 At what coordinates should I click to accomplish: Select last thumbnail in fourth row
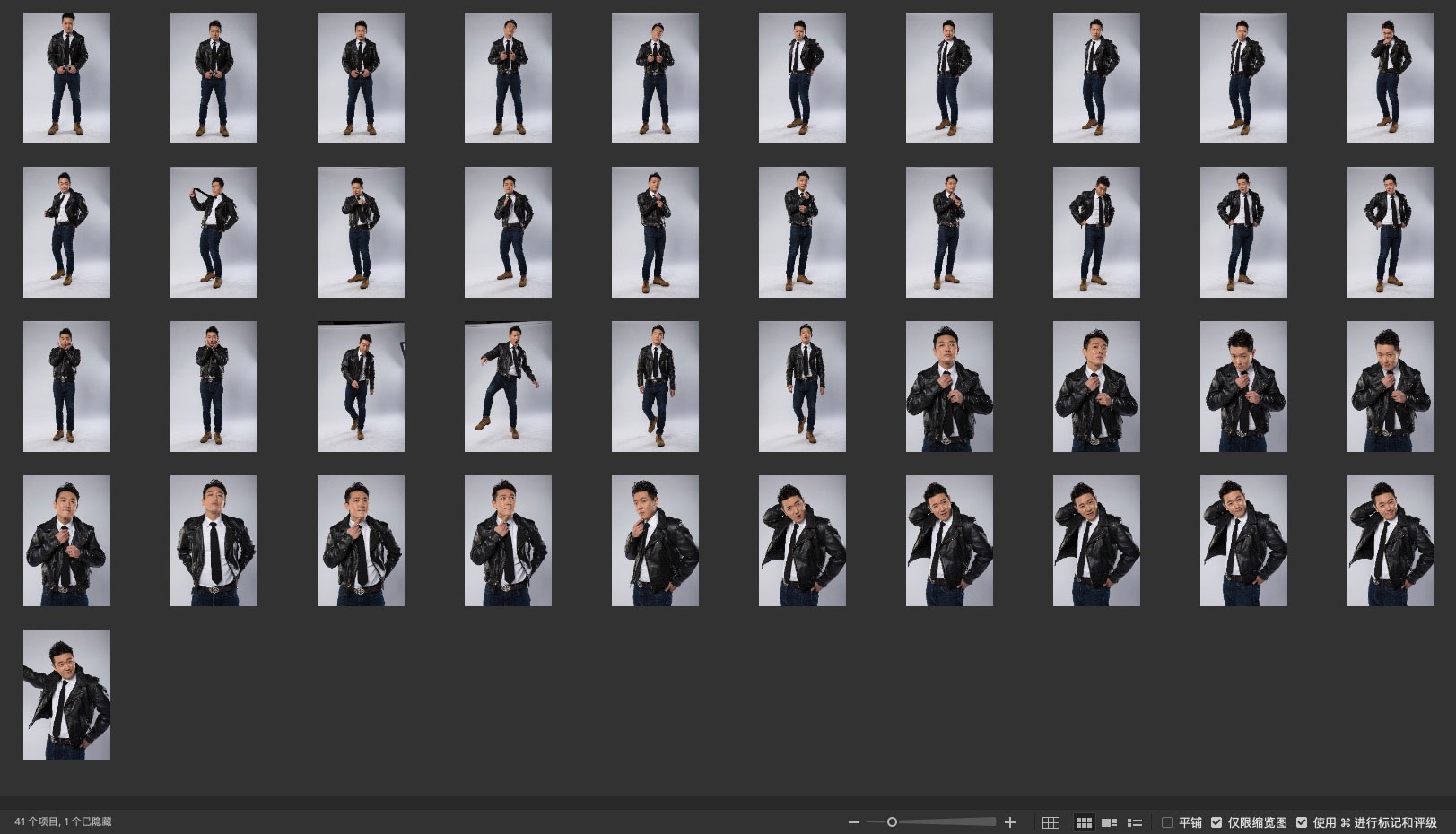(1390, 541)
